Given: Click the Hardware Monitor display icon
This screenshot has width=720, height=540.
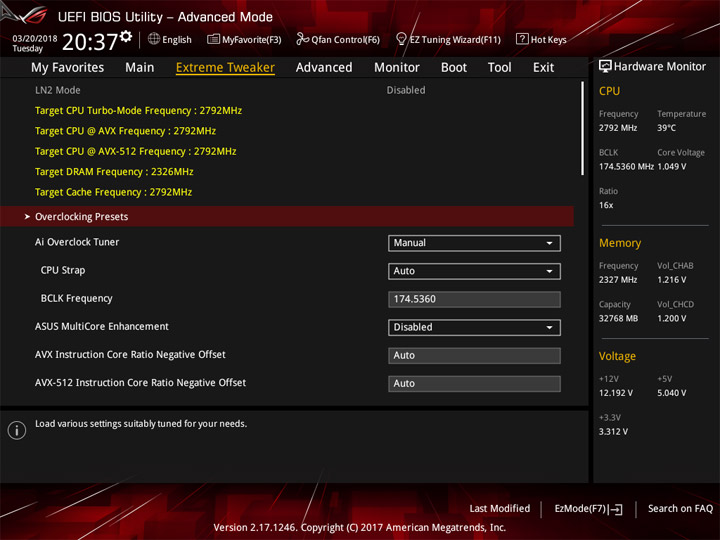Looking at the screenshot, I should pos(605,67).
